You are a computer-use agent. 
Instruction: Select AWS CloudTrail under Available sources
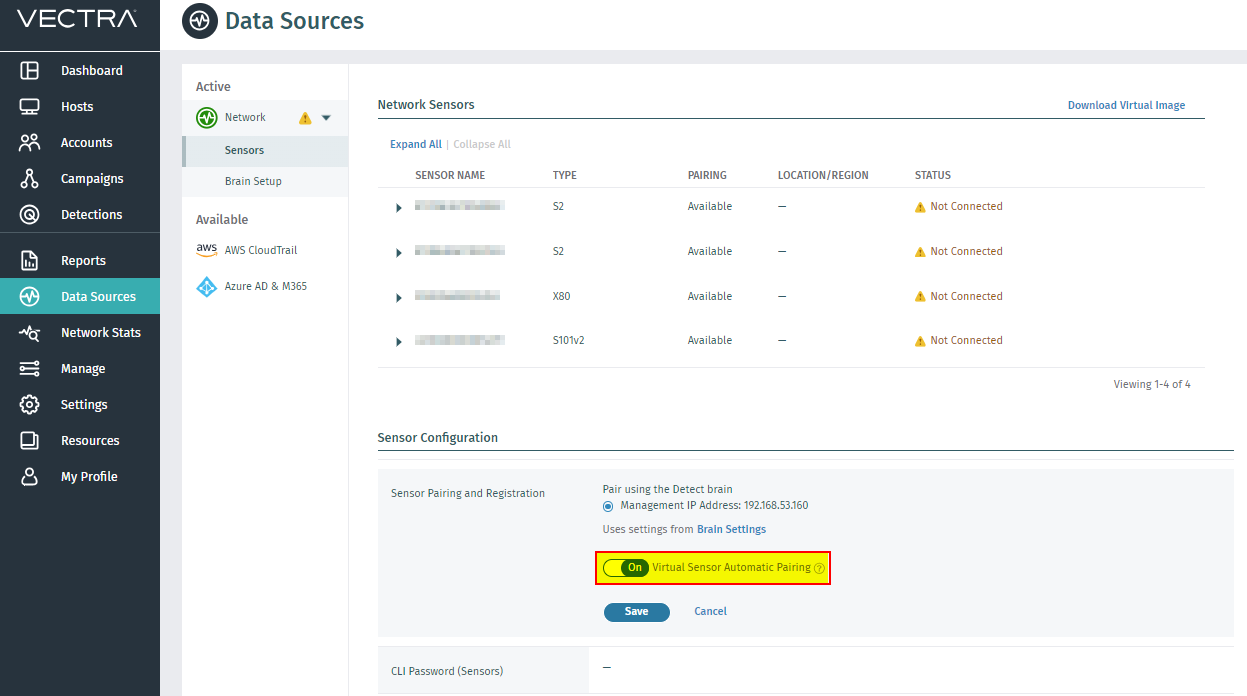click(260, 250)
